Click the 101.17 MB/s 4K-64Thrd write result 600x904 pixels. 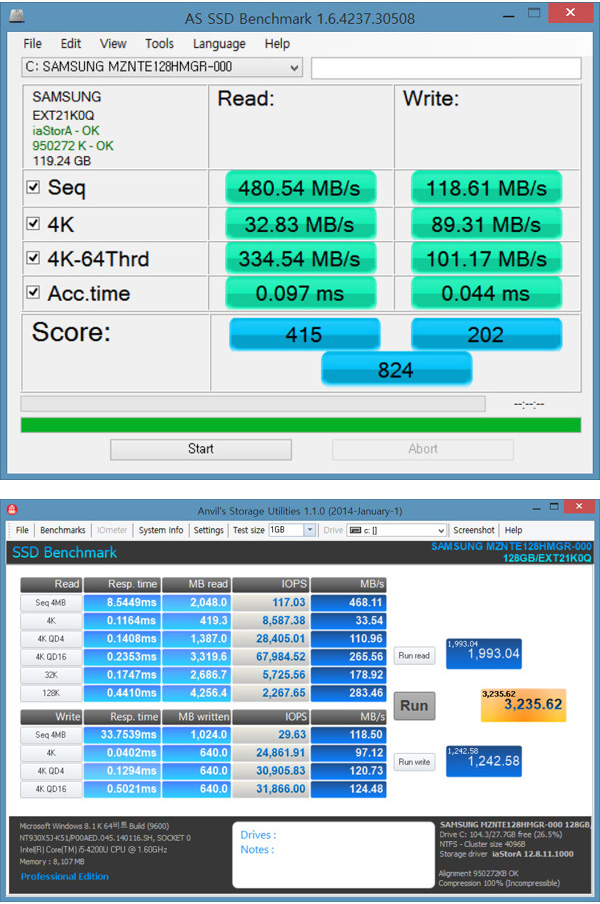tap(486, 258)
